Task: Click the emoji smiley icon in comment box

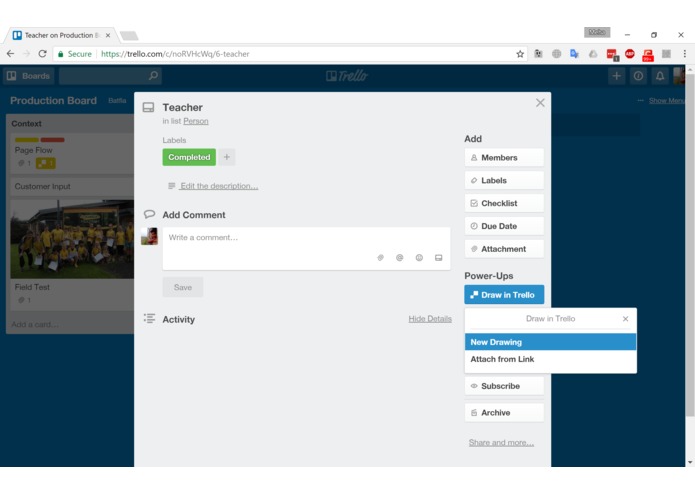Action: coord(419,258)
